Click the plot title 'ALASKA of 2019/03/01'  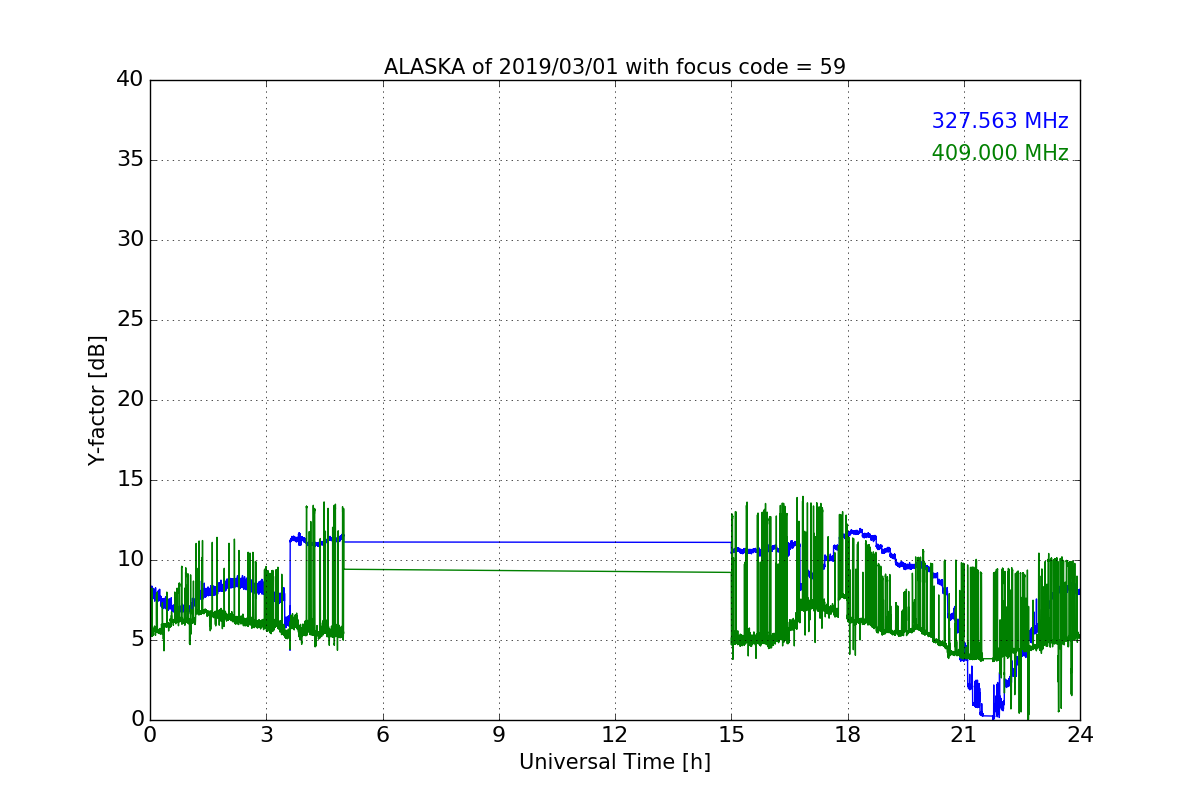click(x=615, y=67)
